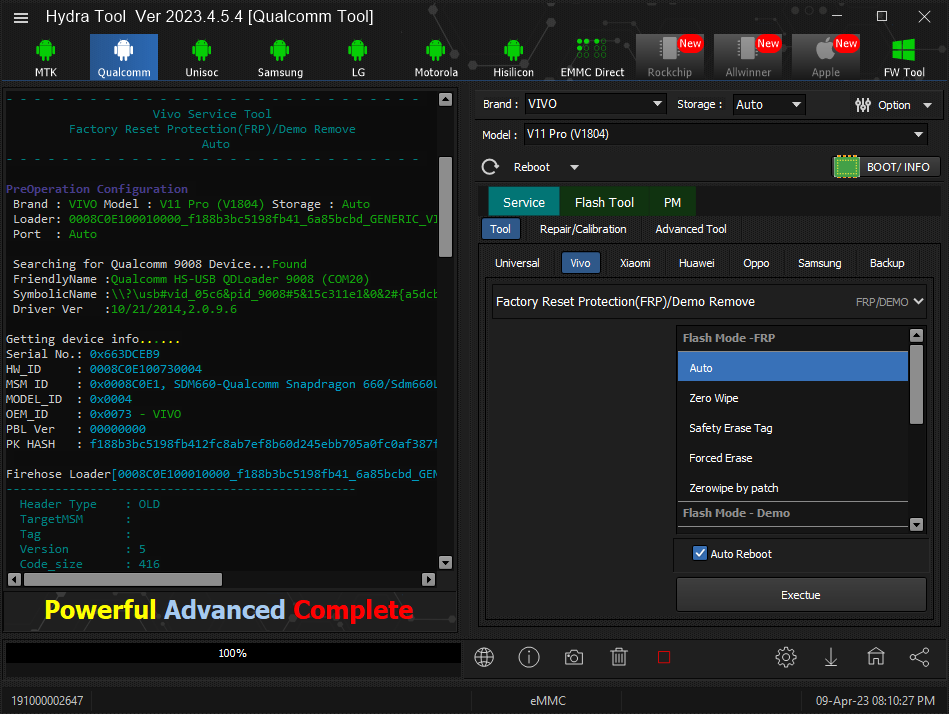Open settings gear in bottom toolbar
949x714 pixels.
(x=786, y=657)
